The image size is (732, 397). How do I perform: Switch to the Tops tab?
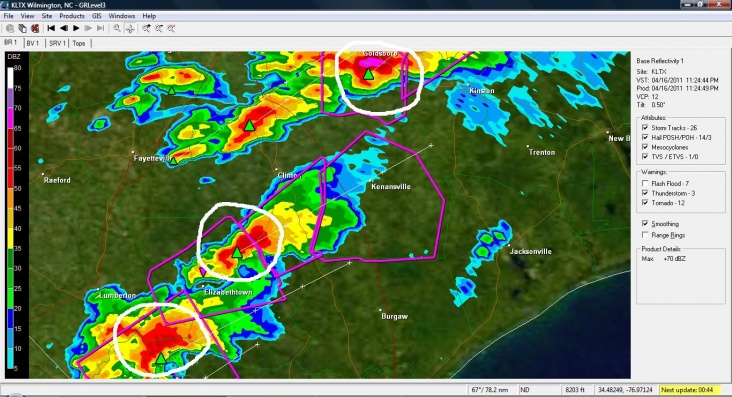79,43
